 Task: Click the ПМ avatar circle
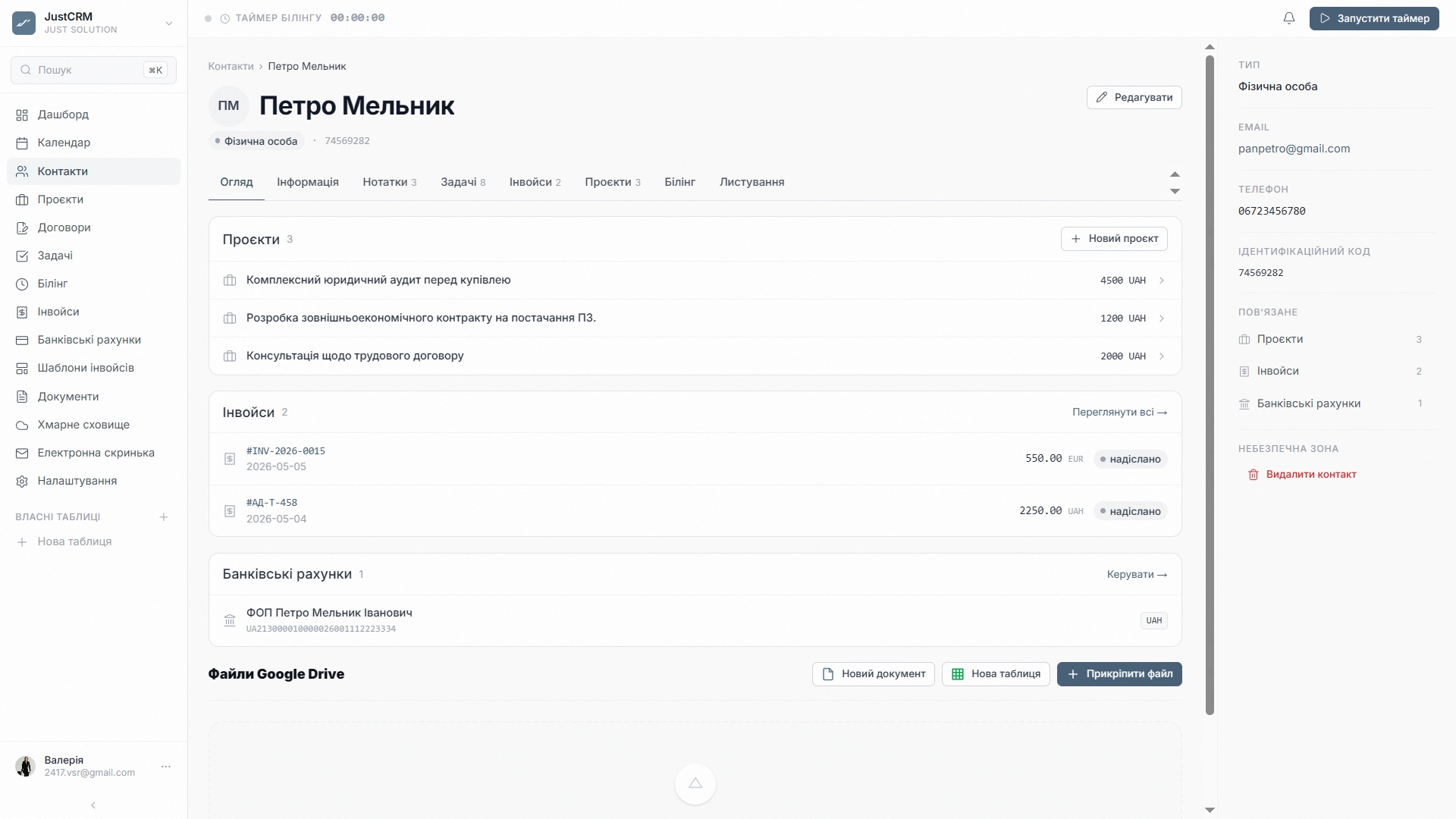(229, 106)
